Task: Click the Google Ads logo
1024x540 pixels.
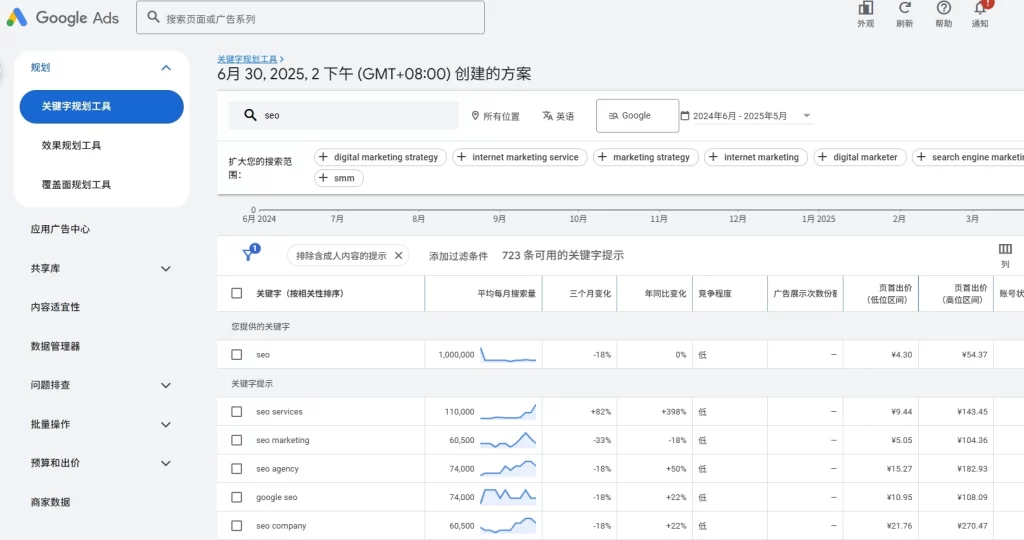Action: (x=63, y=18)
